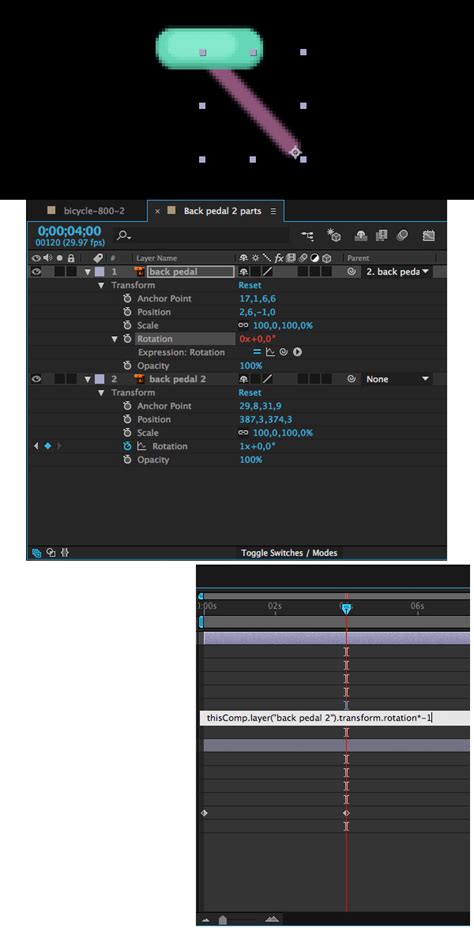Click the timeline search magnifier icon
Viewport: 474px width, 931px height.
click(123, 236)
